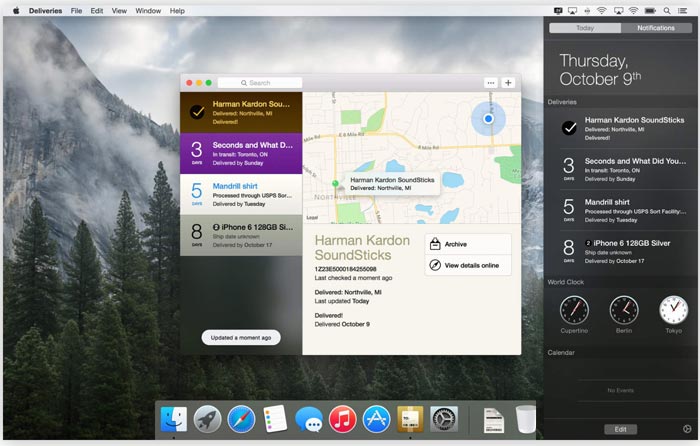The height and width of the screenshot is (446, 700).
Task: Click the Thursday, October 9th date heading
Action: [600, 70]
